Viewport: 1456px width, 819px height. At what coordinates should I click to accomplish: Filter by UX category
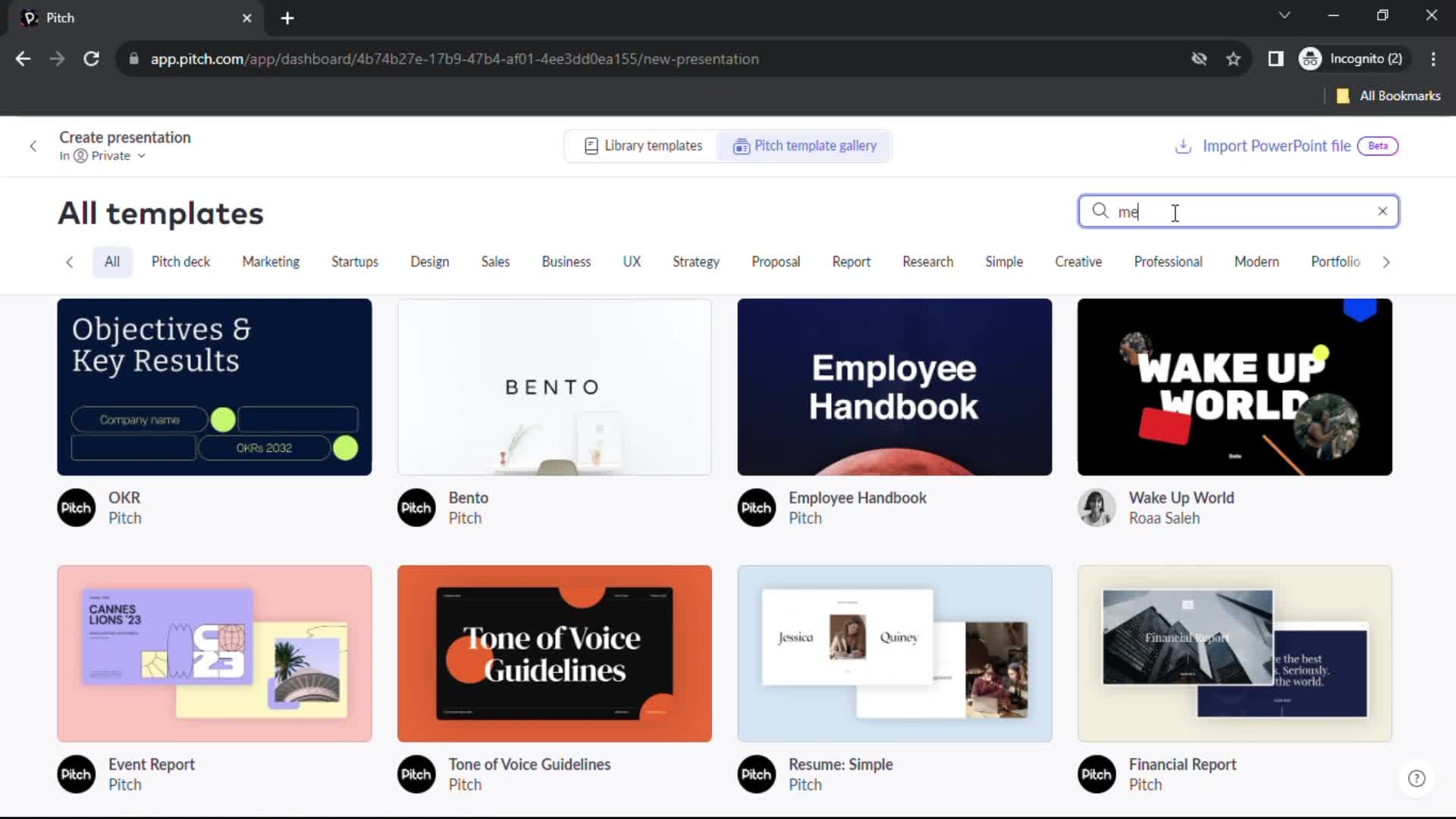tap(632, 262)
